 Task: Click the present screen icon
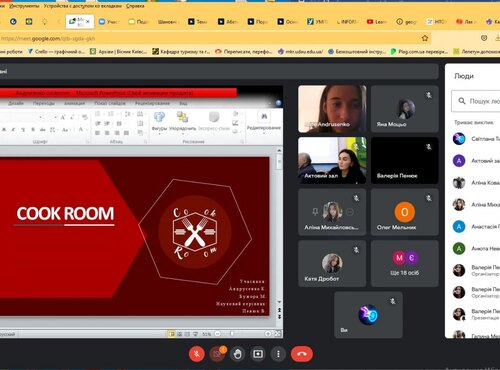coord(258,354)
